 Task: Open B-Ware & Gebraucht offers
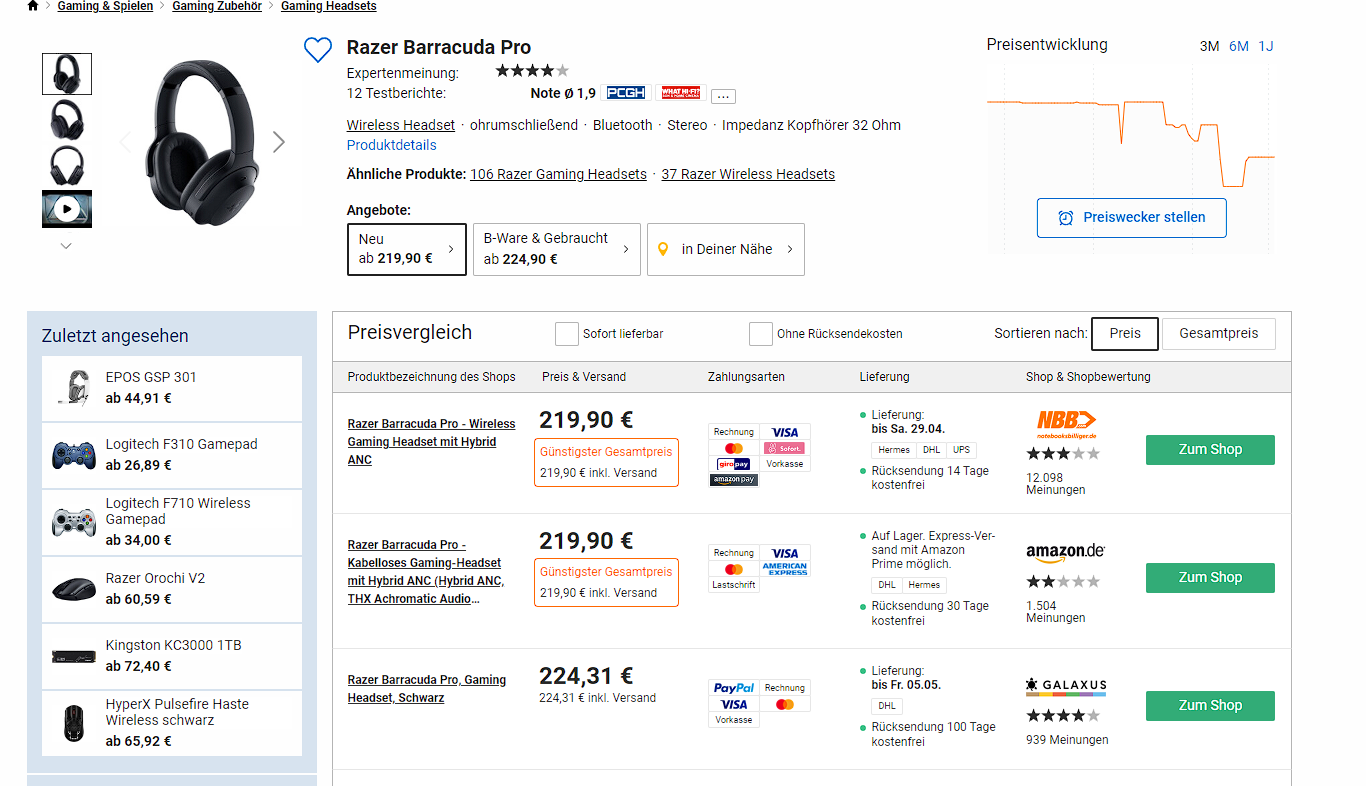[556, 249]
